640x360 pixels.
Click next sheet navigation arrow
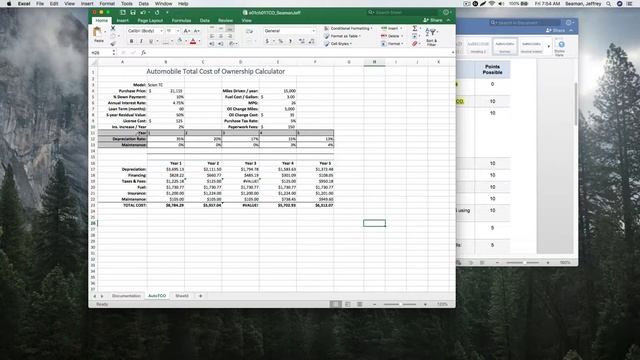[102, 296]
